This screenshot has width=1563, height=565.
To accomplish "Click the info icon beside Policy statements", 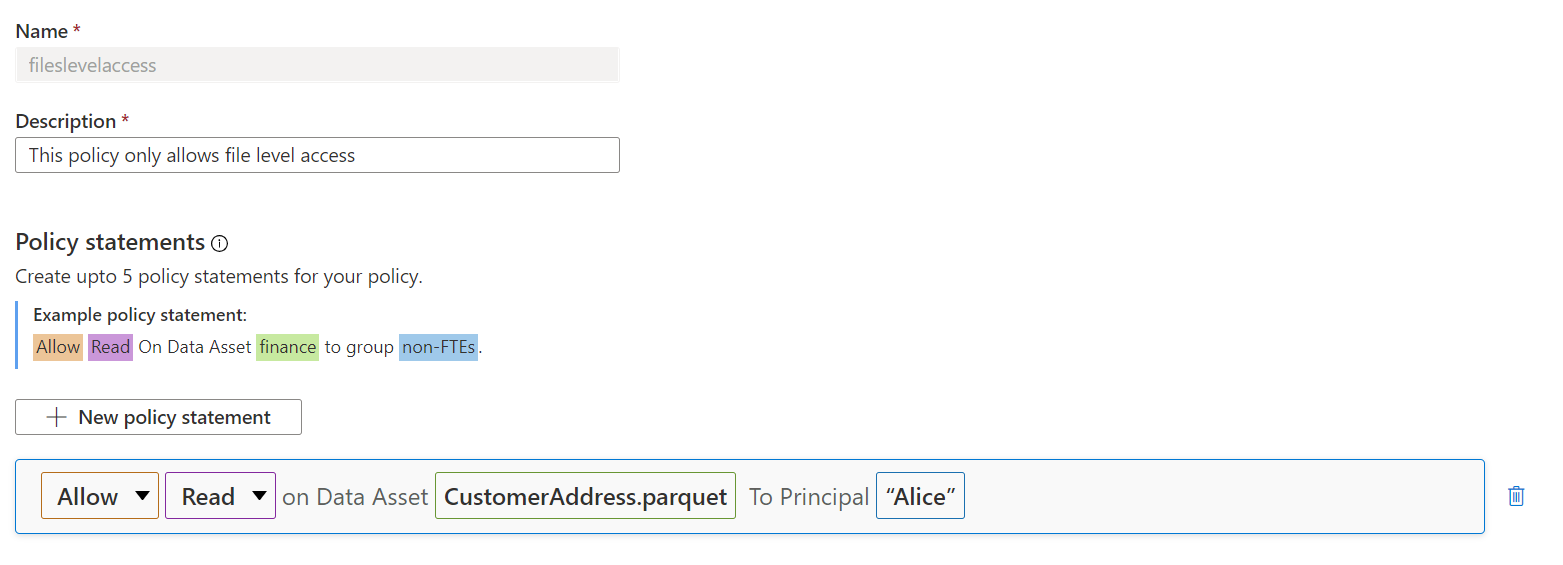I will click(220, 243).
